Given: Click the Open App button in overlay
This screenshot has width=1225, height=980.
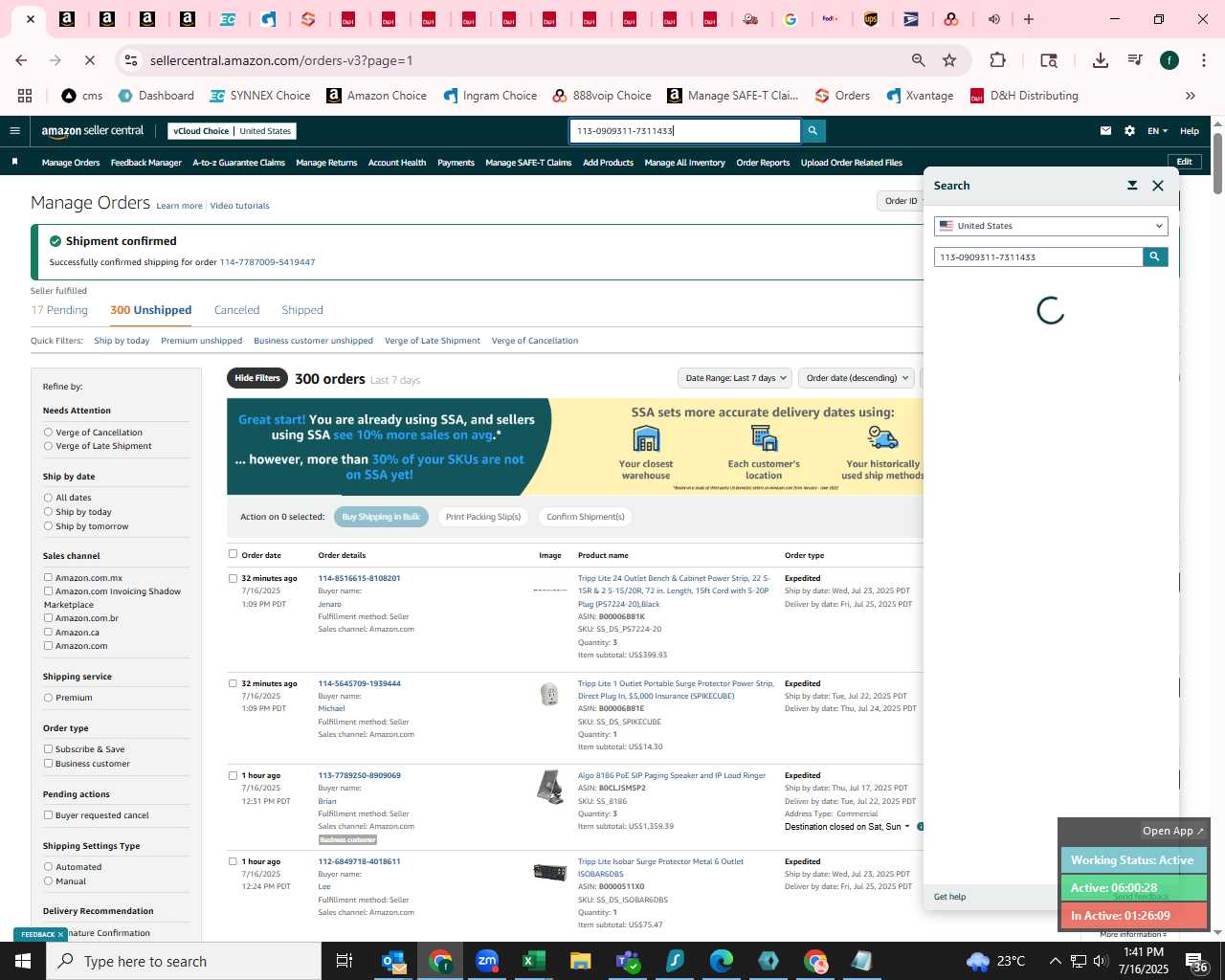Looking at the screenshot, I should pyautogui.click(x=1173, y=831).
